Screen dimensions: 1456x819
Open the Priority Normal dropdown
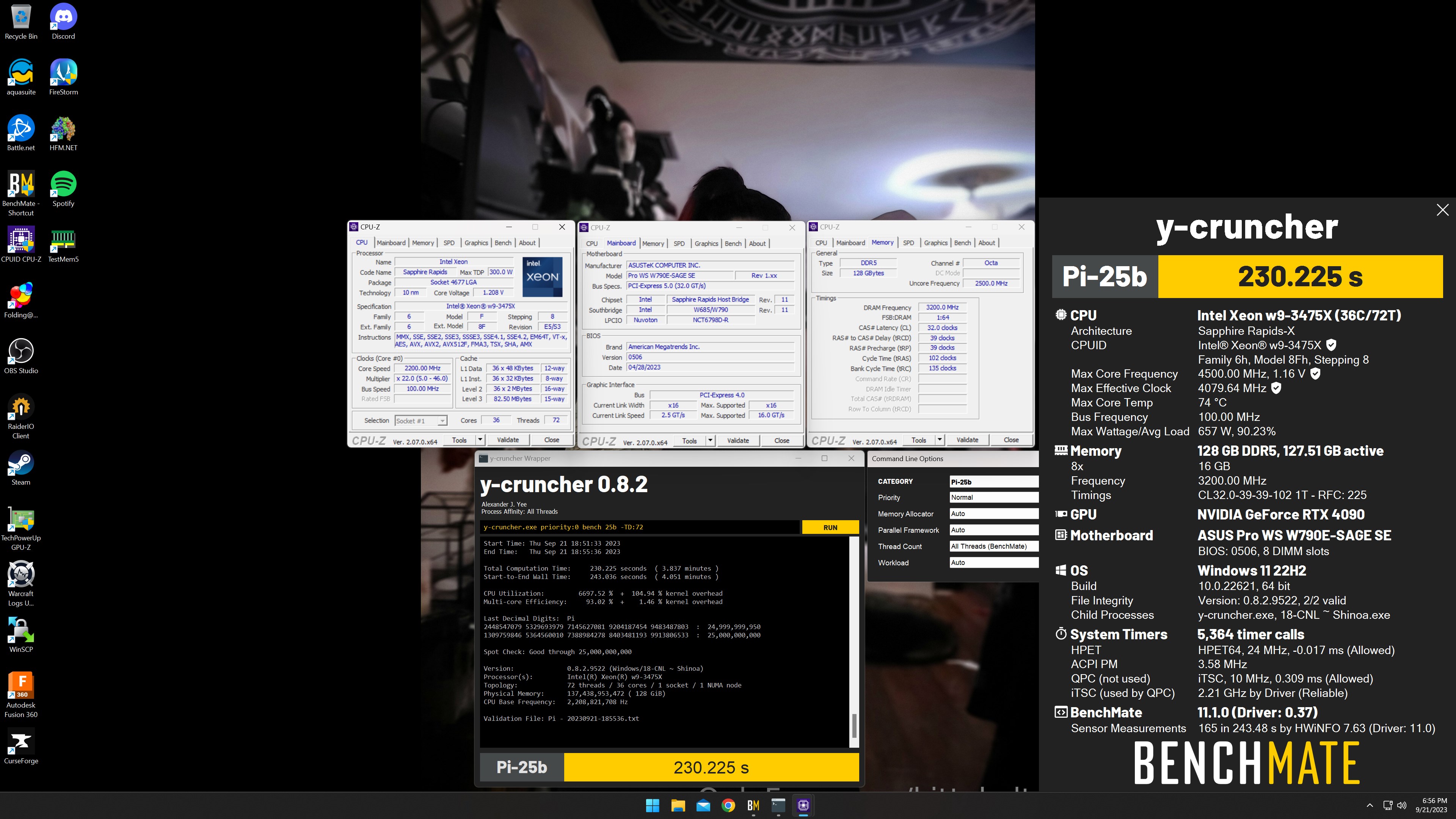point(994,497)
